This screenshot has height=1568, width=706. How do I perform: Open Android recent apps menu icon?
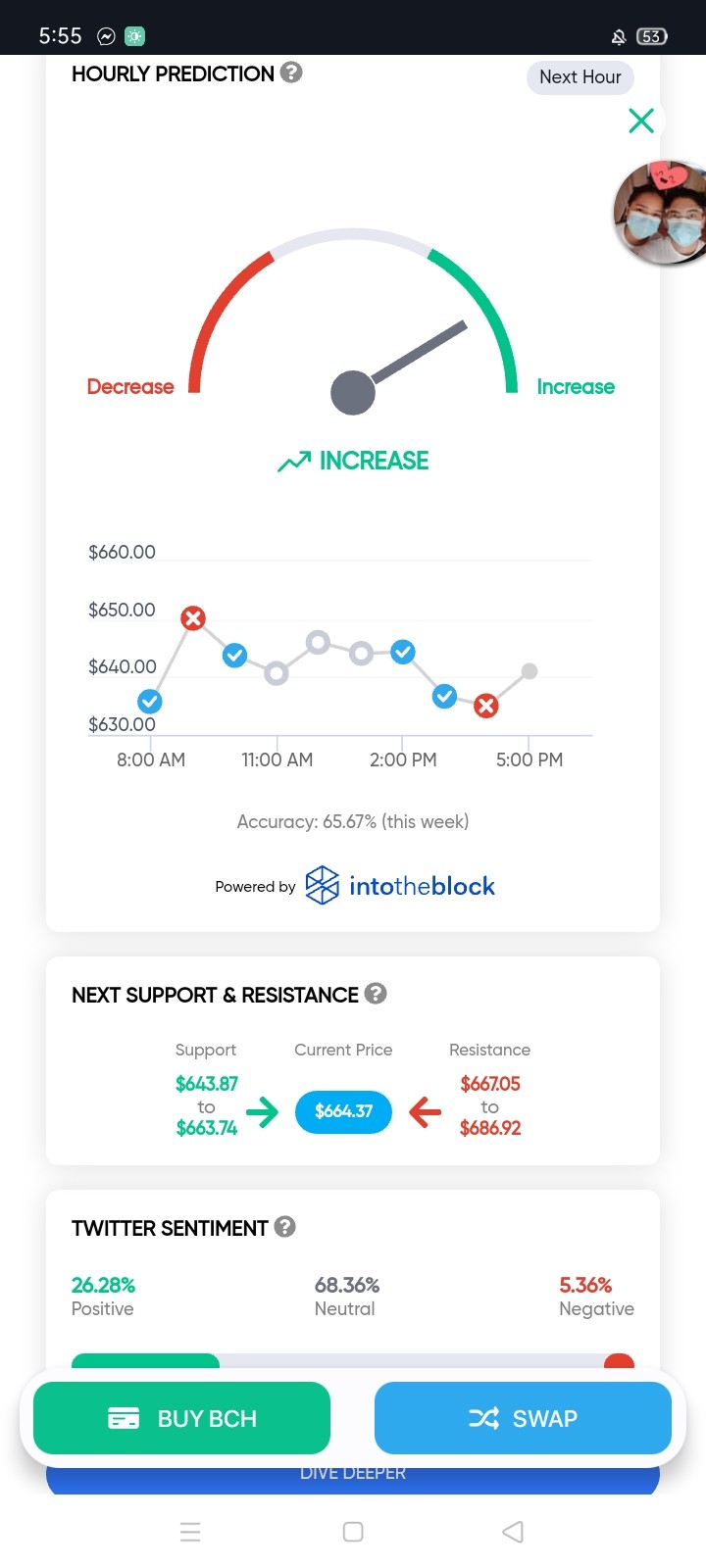pyautogui.click(x=190, y=1532)
